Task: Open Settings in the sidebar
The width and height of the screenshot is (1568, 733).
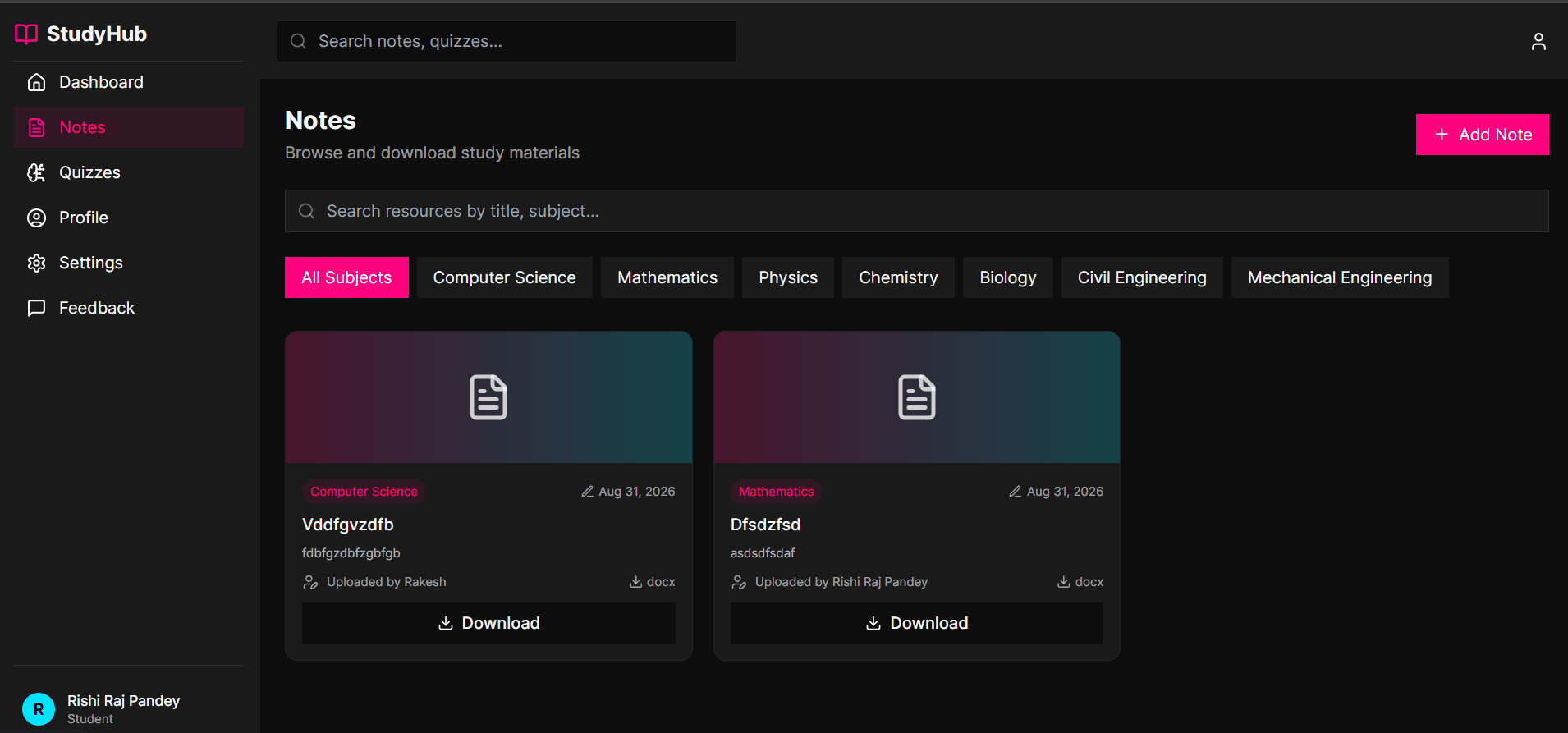Action: pyautogui.click(x=129, y=263)
